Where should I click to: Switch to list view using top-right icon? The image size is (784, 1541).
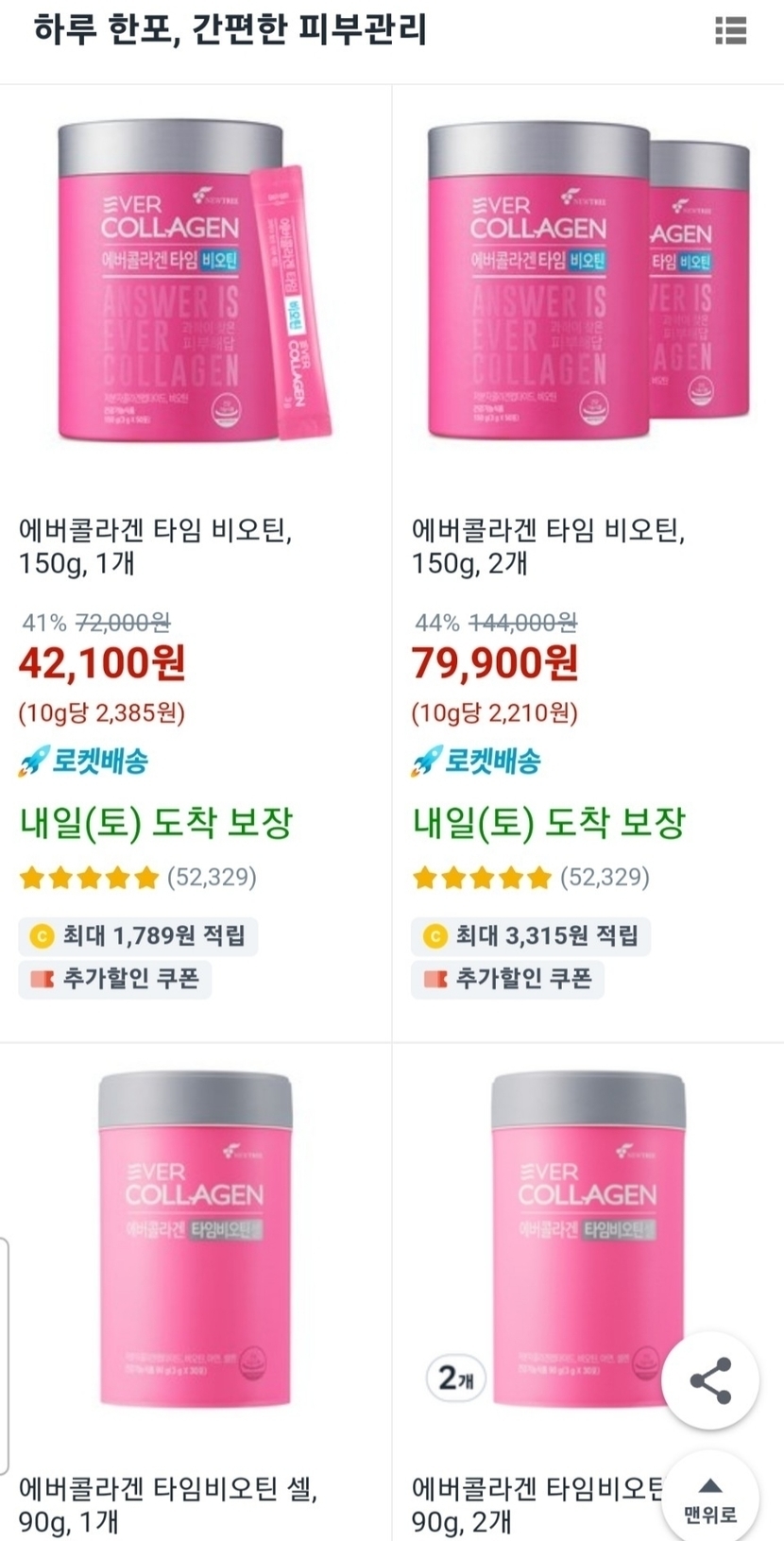pyautogui.click(x=730, y=30)
